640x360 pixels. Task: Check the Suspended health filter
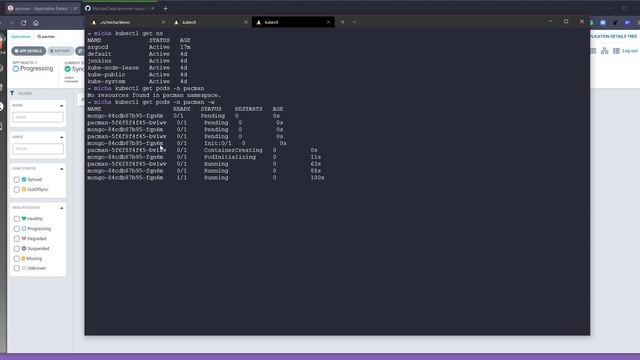click(17, 249)
